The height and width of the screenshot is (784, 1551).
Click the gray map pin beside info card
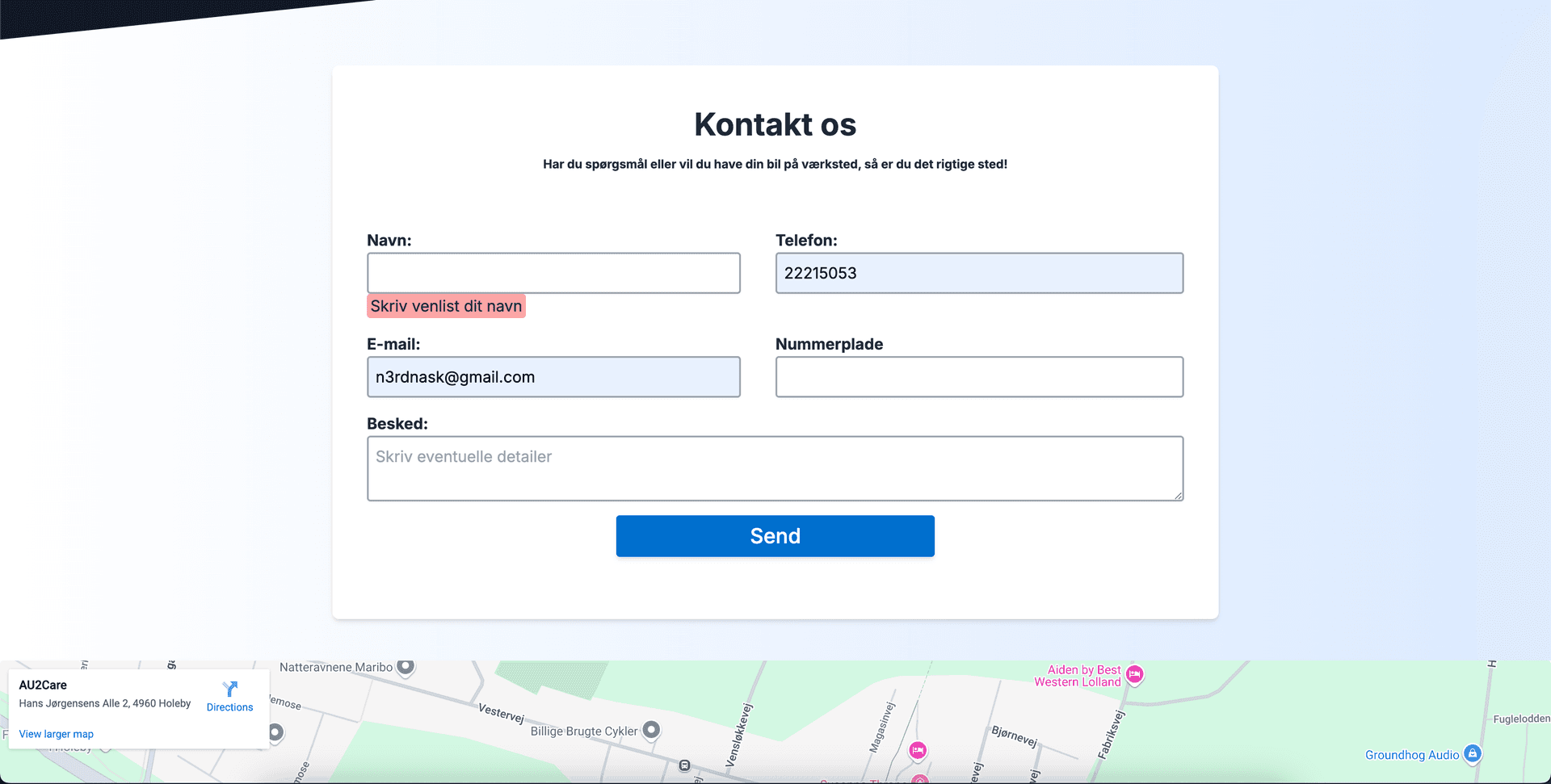[x=275, y=732]
